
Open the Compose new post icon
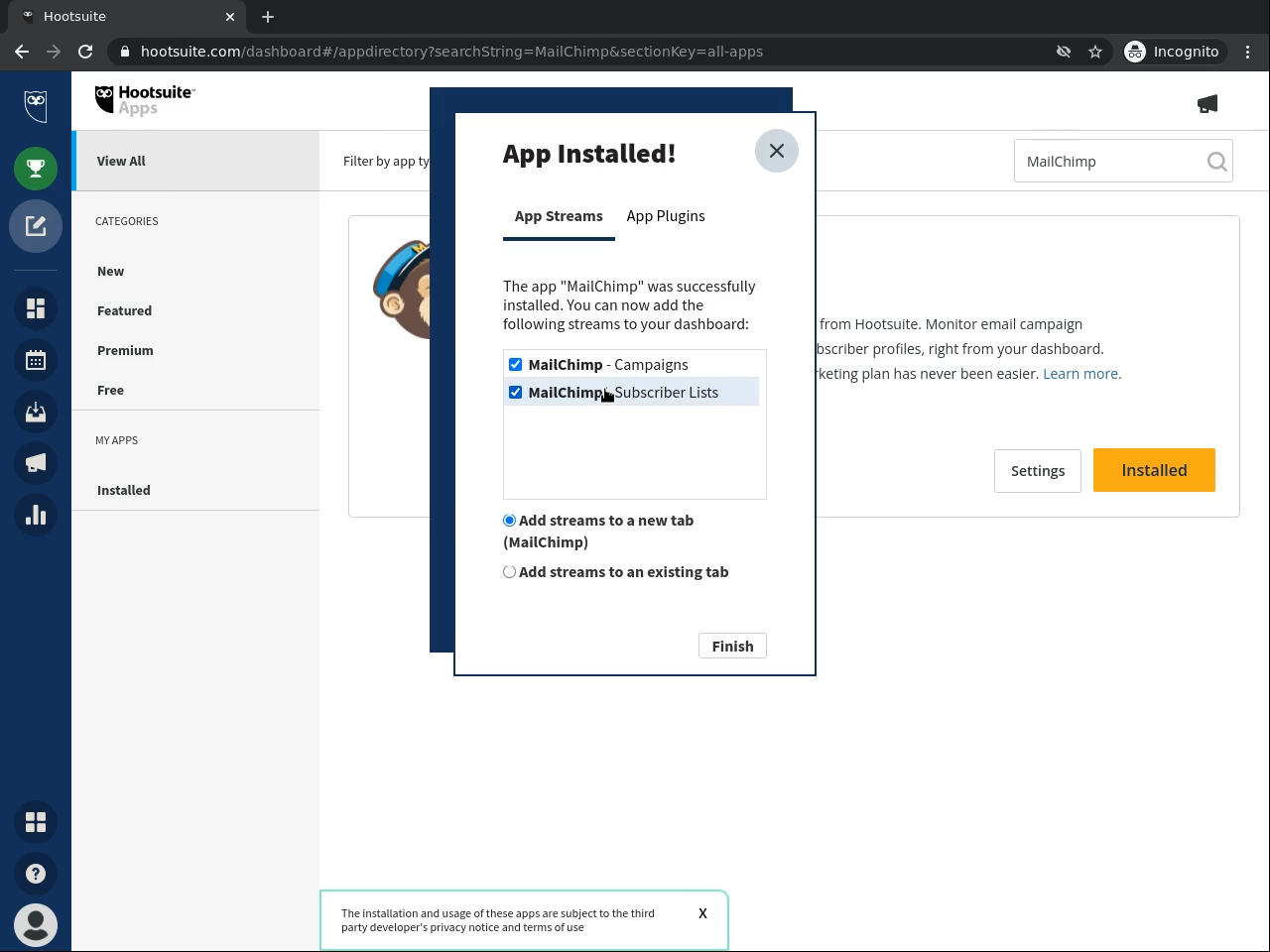[36, 226]
